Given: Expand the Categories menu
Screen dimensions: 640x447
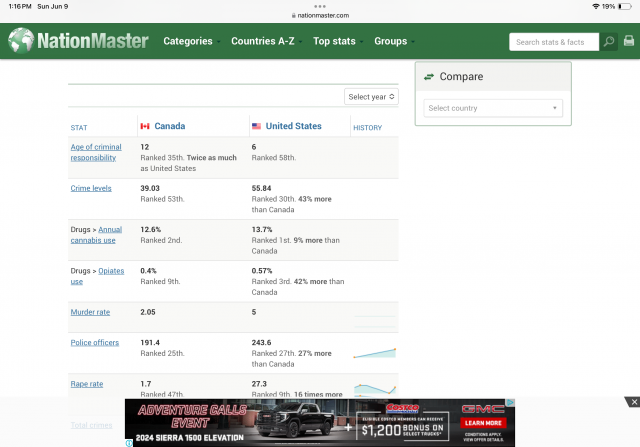Looking at the screenshot, I should (191, 41).
